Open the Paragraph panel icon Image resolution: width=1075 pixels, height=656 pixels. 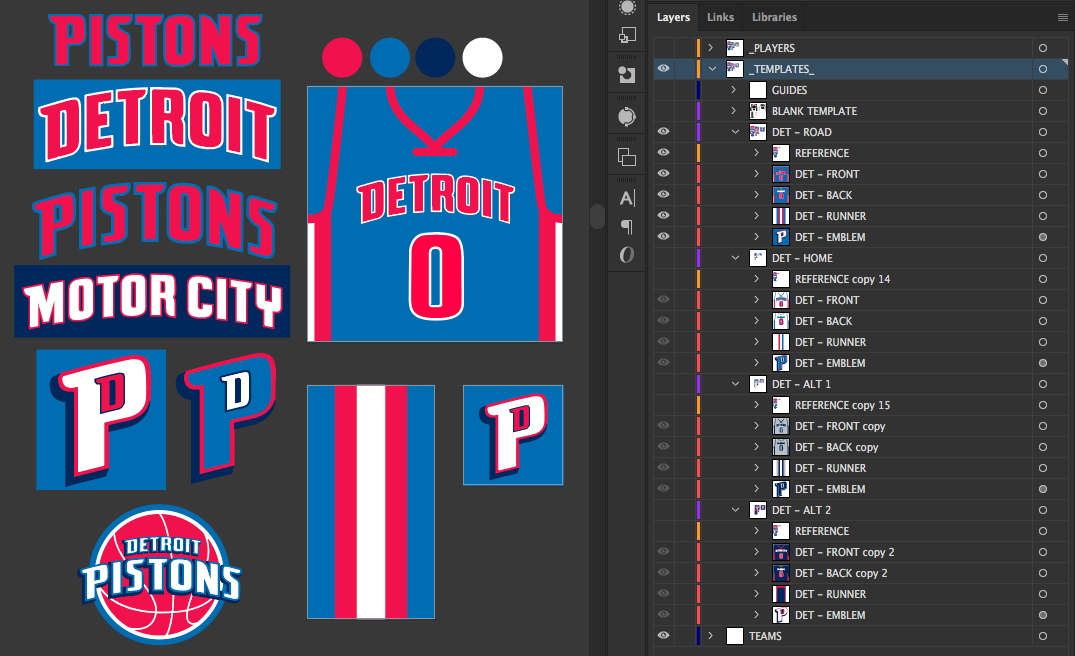coord(626,228)
